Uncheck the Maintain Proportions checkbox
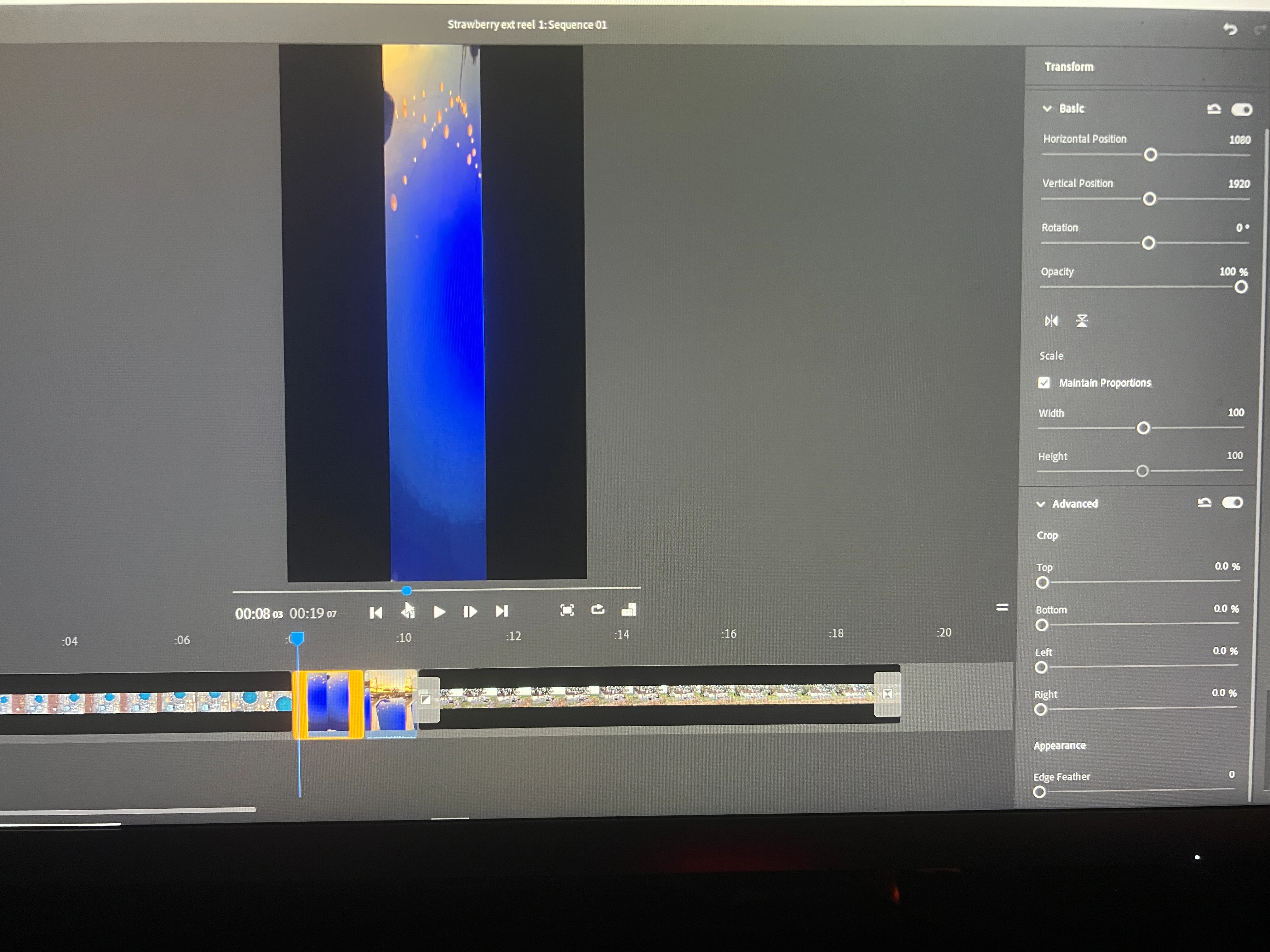 coord(1044,383)
